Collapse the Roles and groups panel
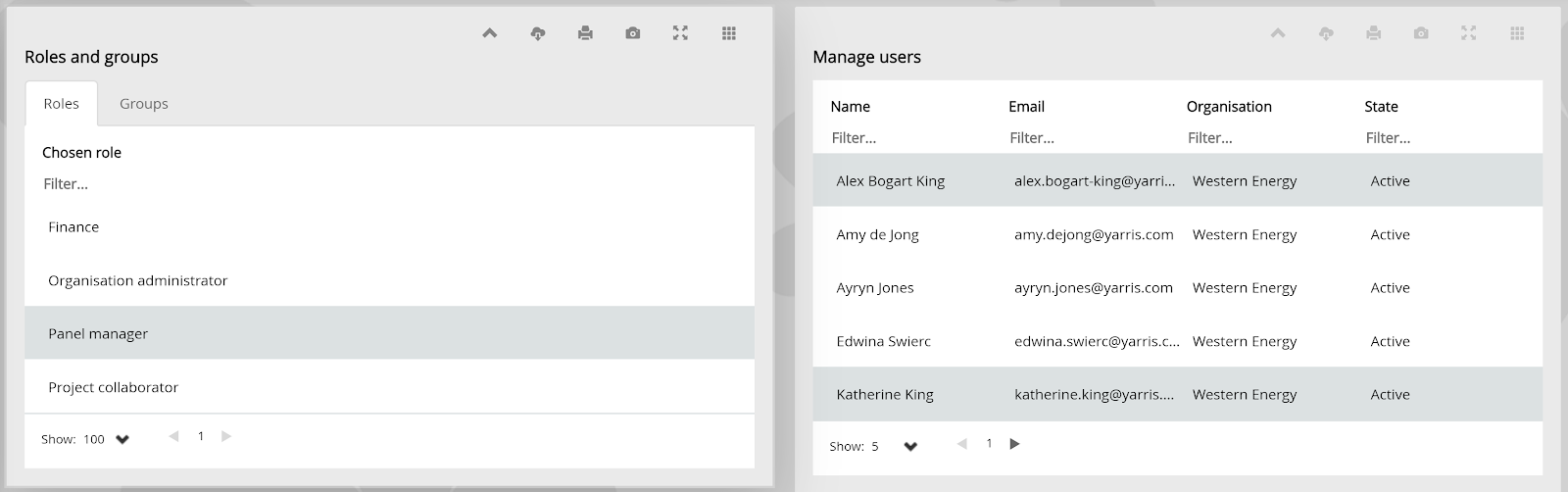This screenshot has width=1568, height=492. pos(490,33)
